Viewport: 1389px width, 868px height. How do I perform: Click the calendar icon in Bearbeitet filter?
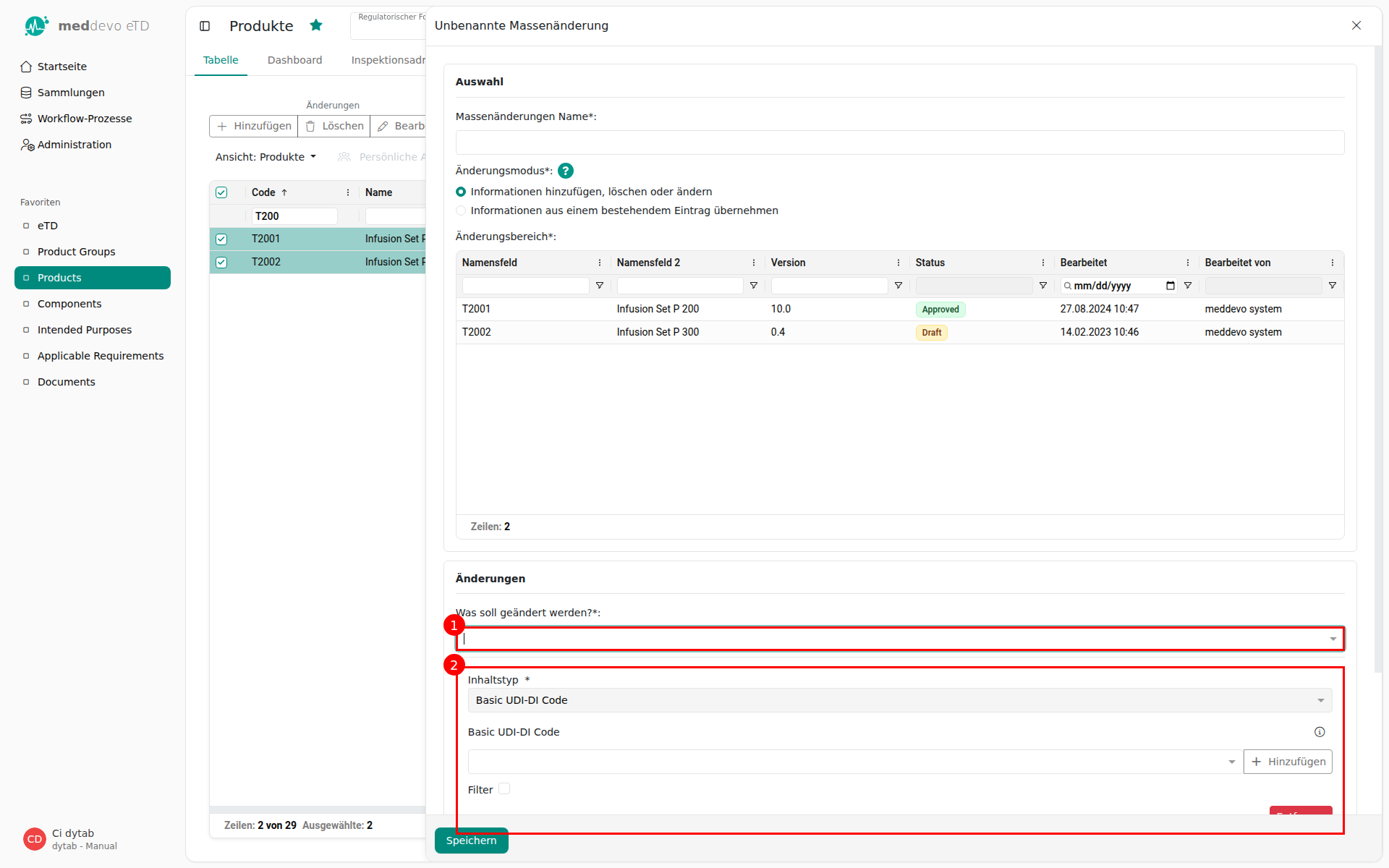point(1170,286)
